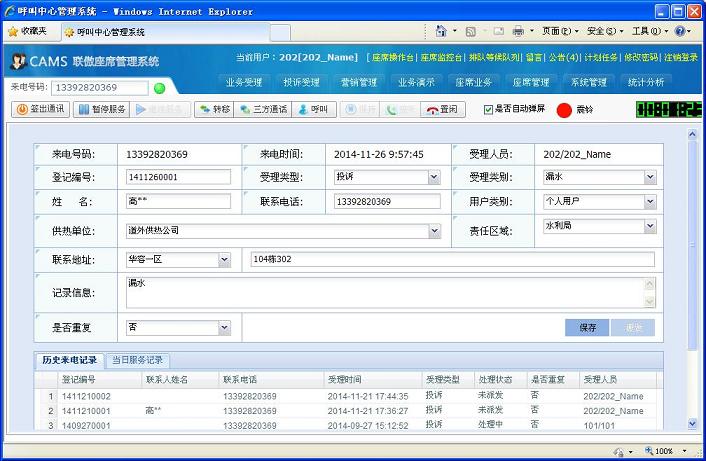
Task: Click the red 震铃 ring indicator
Action: click(564, 110)
